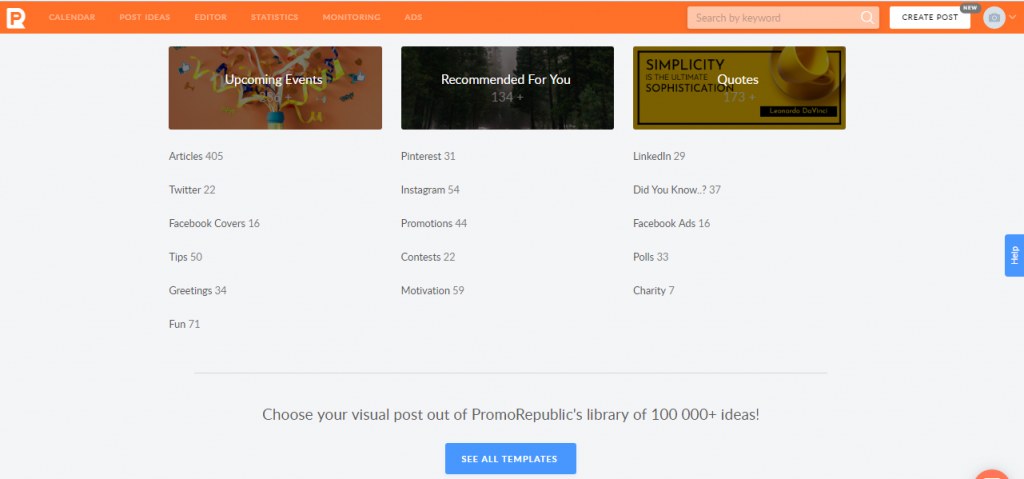Image resolution: width=1024 pixels, height=479 pixels.
Task: Select the LinkedIn 29 category
Action: tap(659, 156)
